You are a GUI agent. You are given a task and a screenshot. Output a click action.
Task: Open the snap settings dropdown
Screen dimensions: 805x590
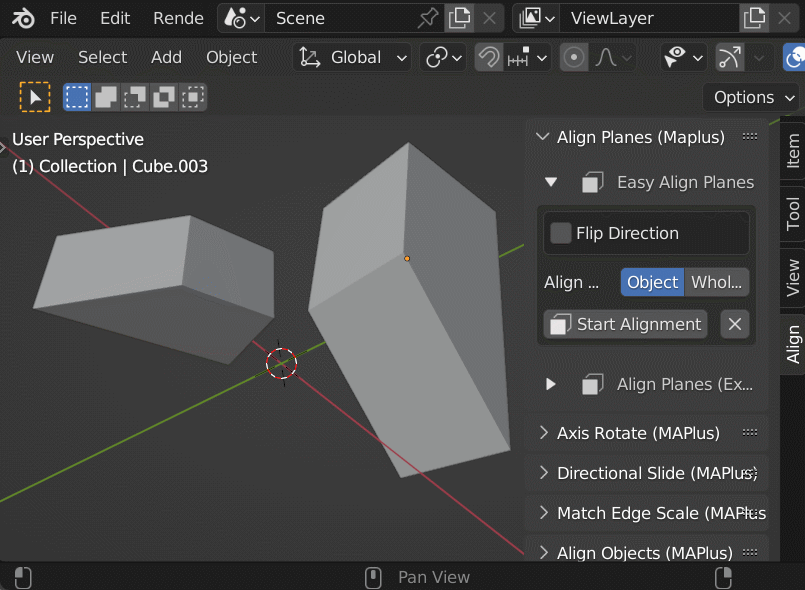(x=526, y=57)
